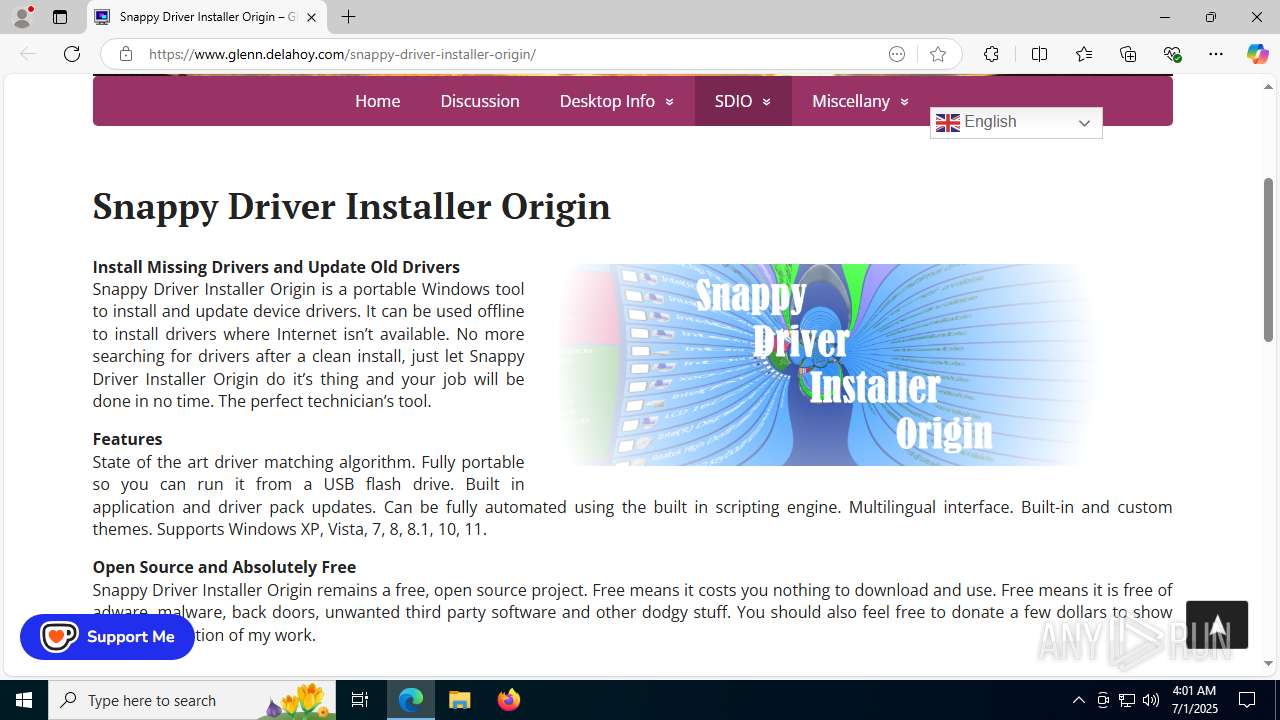Click 'Open Source and Absolutely Free' subheading

[224, 567]
